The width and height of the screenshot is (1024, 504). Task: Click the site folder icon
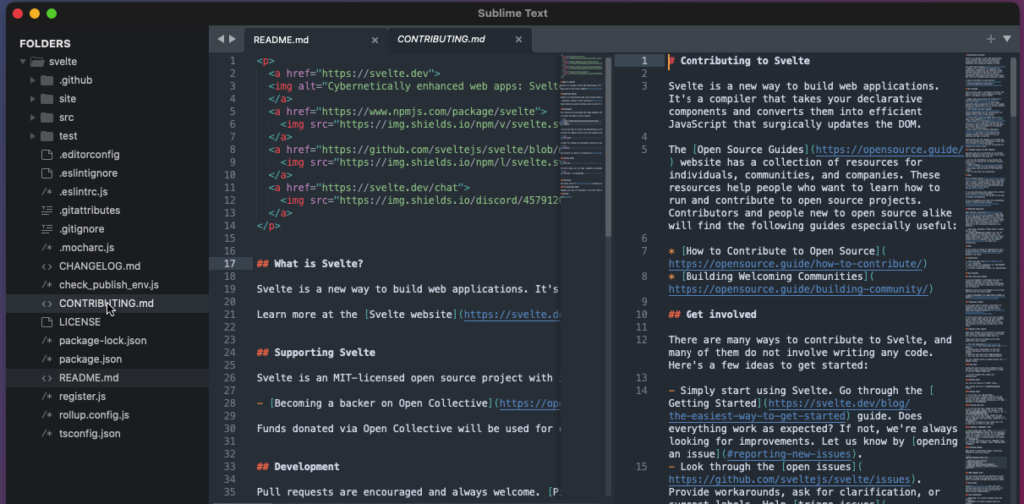pyautogui.click(x=47, y=99)
